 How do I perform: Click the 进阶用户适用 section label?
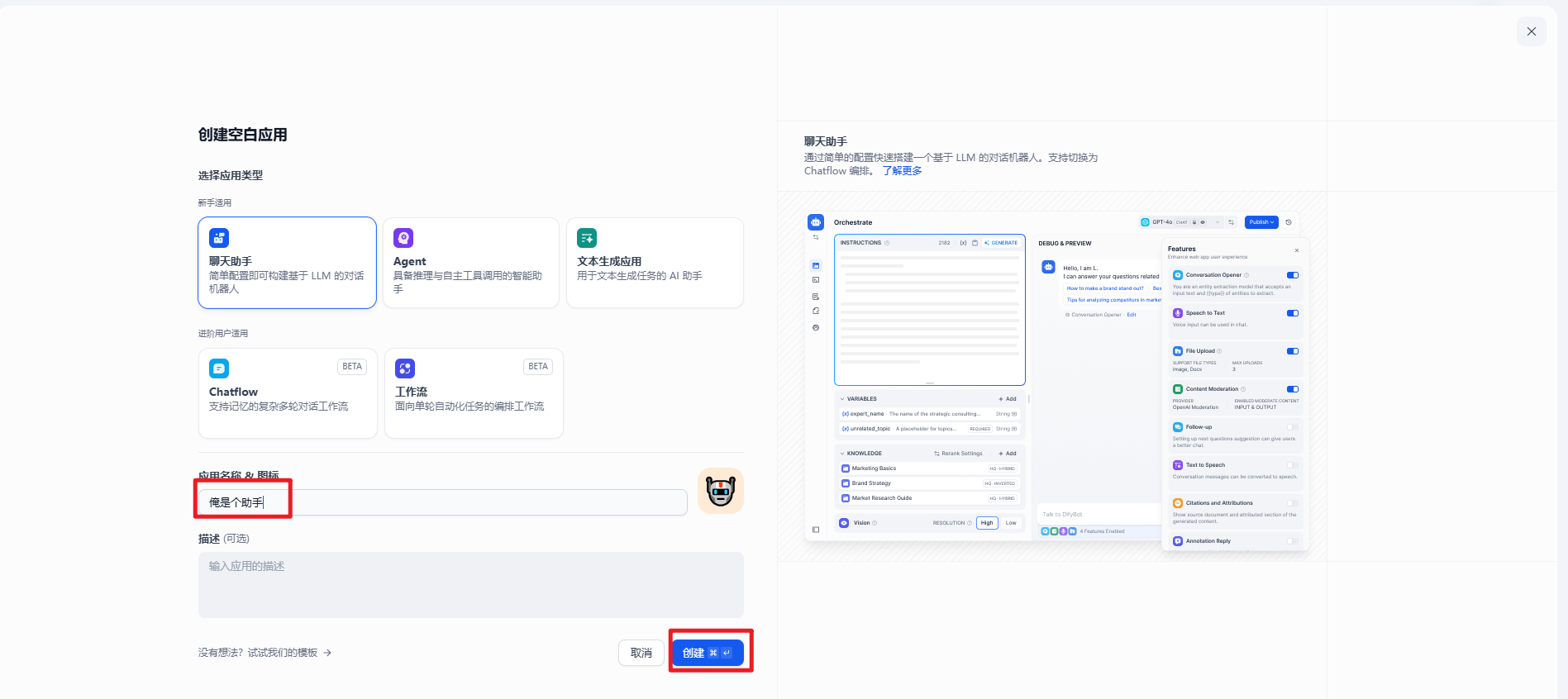pyautogui.click(x=223, y=334)
